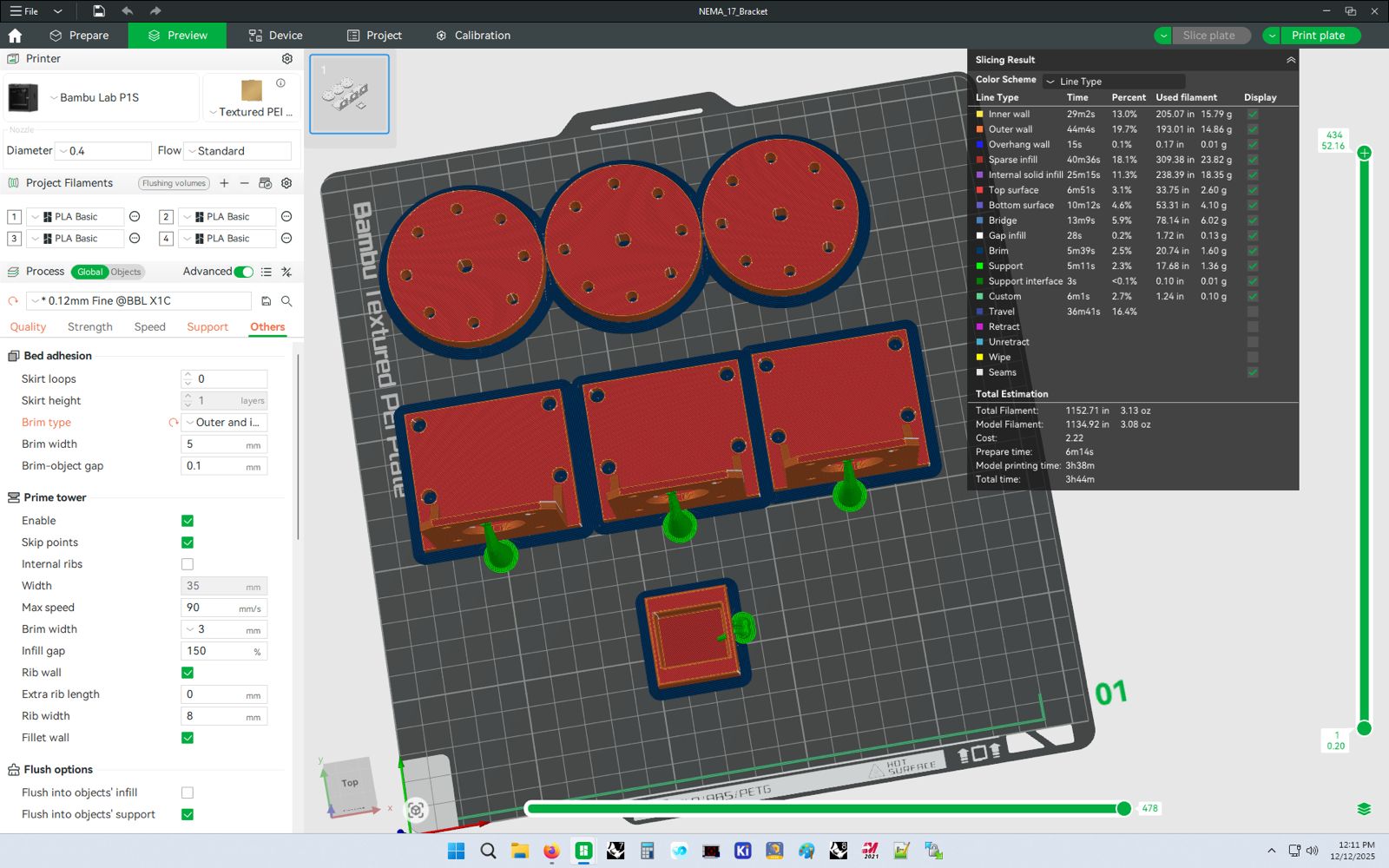1389x868 pixels.
Task: Open the Brim type dropdown
Action: [225, 423]
